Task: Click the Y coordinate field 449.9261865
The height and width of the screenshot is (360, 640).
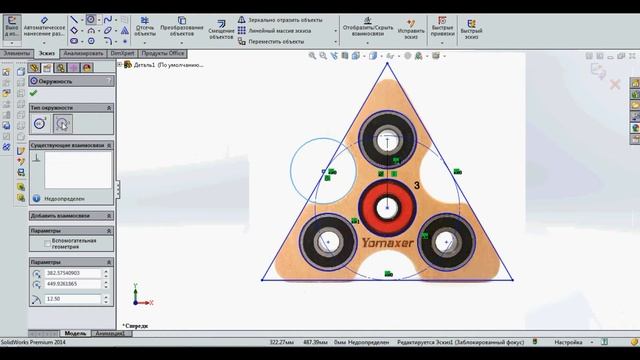Action: tap(73, 284)
